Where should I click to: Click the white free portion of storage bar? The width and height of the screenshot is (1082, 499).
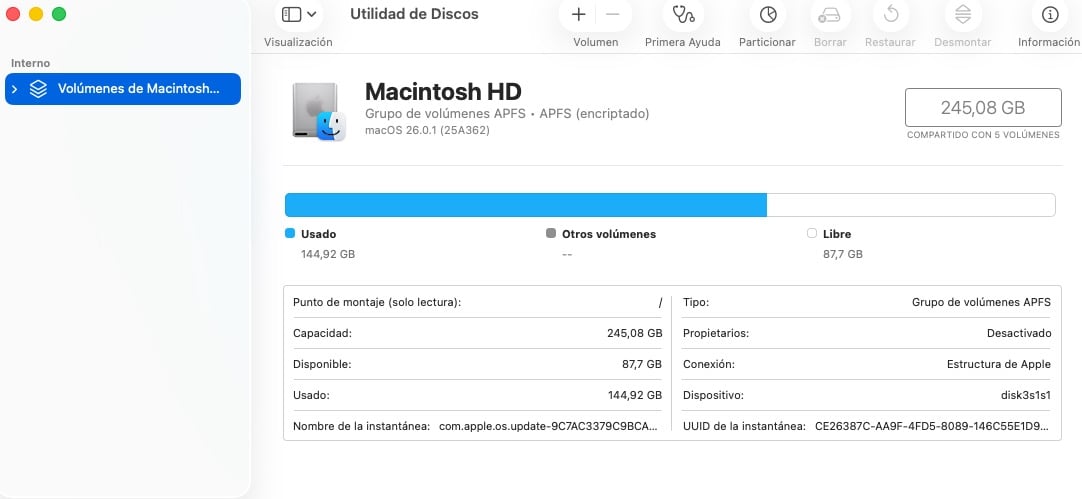click(910, 205)
